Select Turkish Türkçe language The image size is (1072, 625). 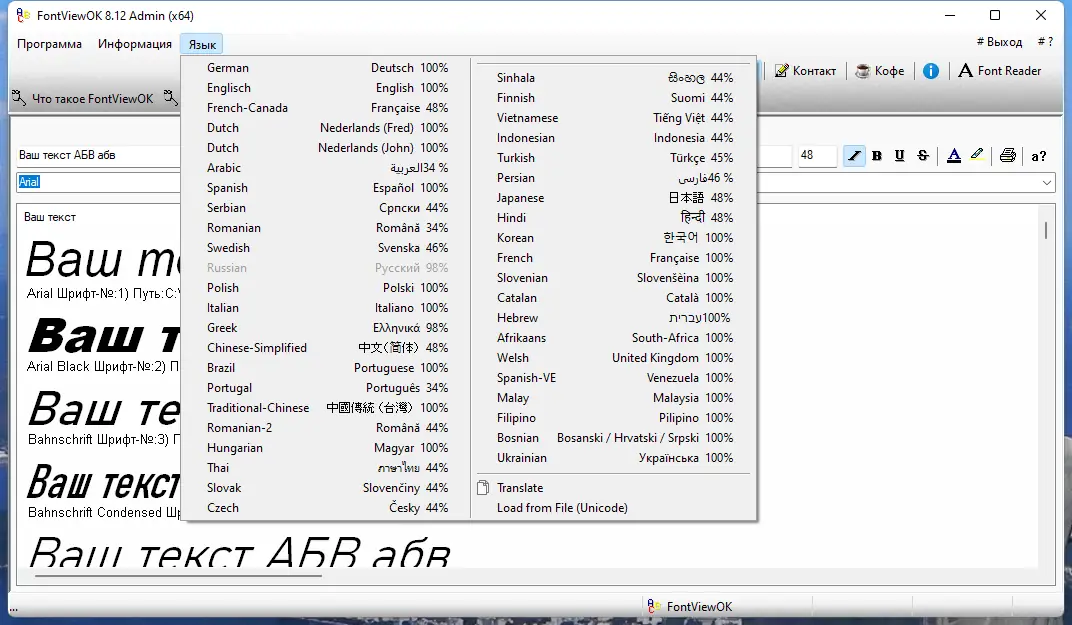[x=615, y=158]
